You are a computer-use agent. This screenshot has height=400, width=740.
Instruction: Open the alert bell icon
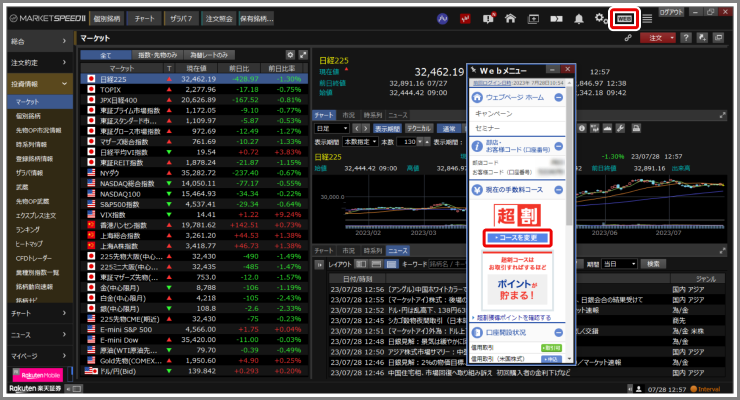(x=579, y=19)
